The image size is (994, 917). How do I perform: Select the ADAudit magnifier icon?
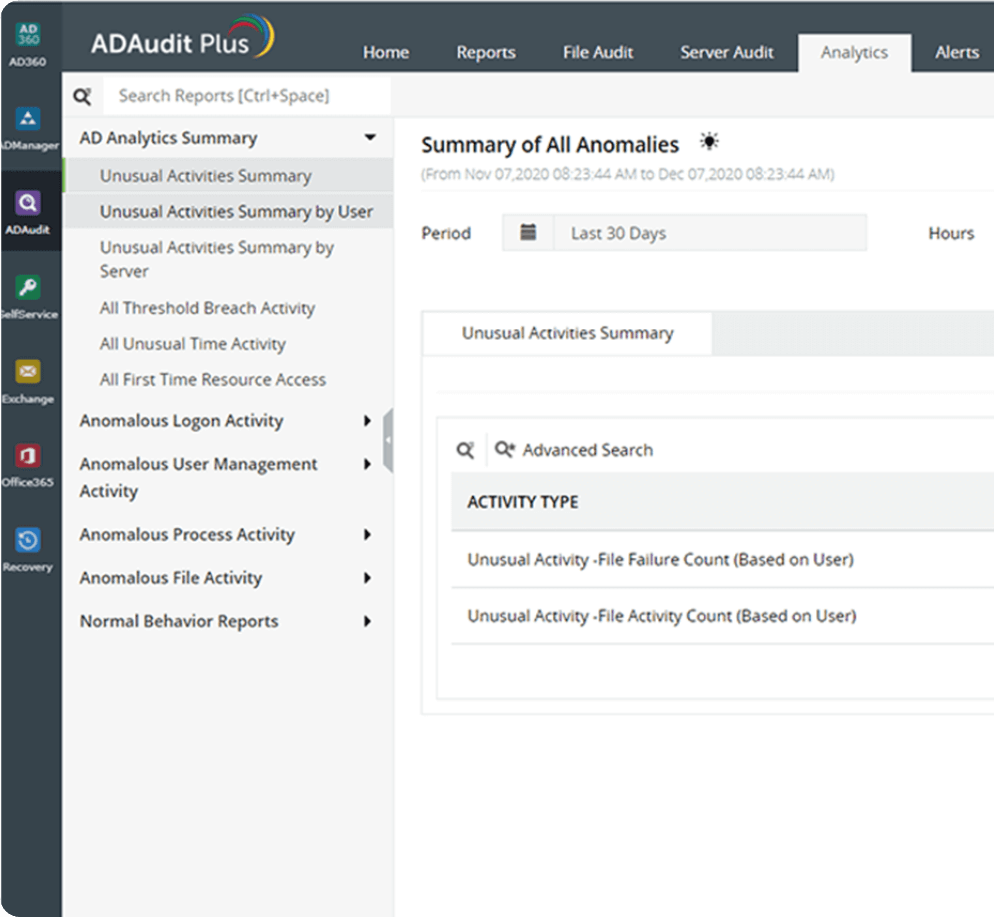click(x=29, y=204)
